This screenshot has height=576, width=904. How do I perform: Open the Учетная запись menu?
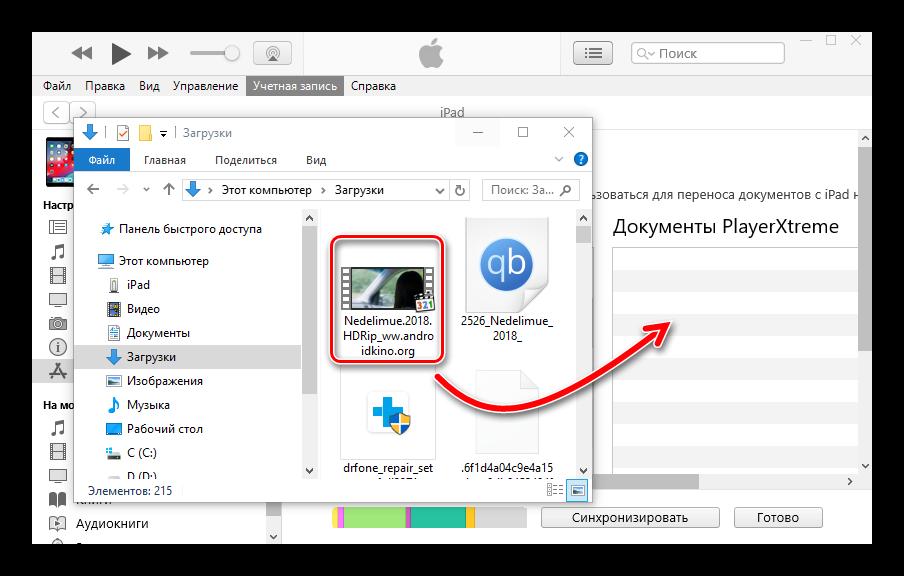pos(295,86)
